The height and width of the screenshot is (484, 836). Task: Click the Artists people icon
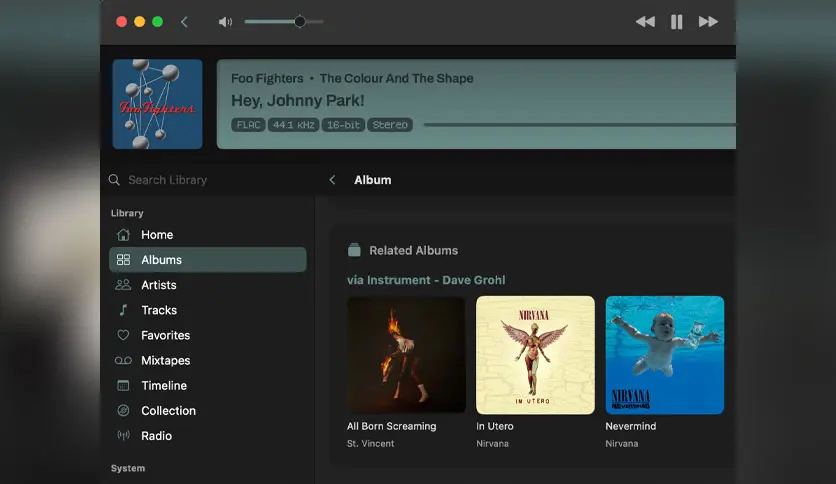click(x=123, y=285)
